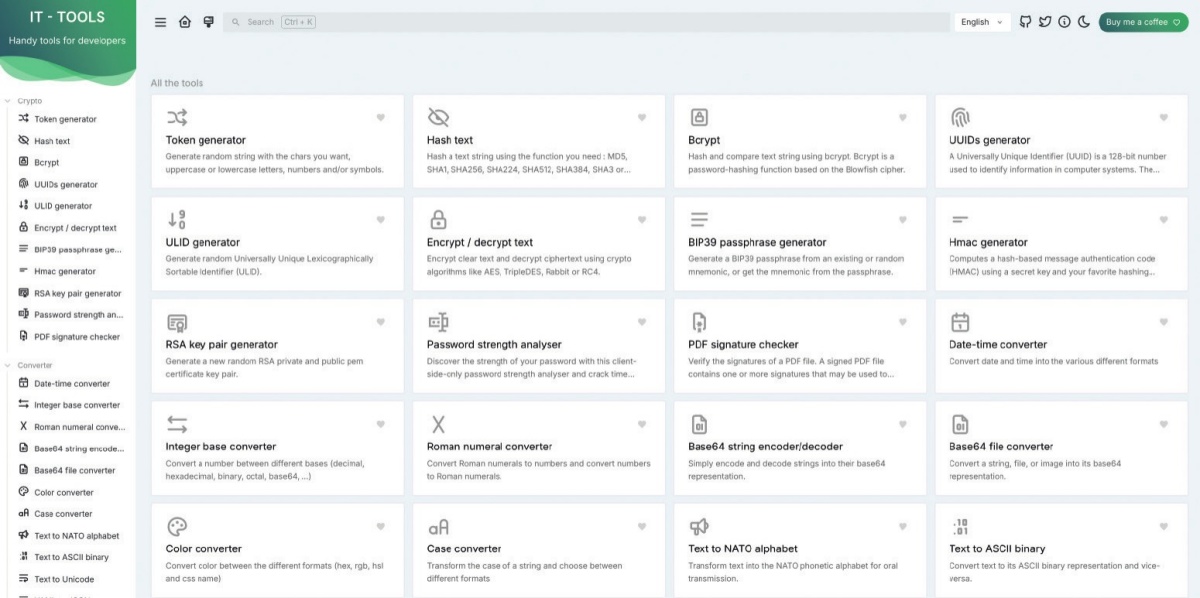Open Text to Unicode in sidebar
Viewport: 1200px width, 598px height.
pos(66,579)
